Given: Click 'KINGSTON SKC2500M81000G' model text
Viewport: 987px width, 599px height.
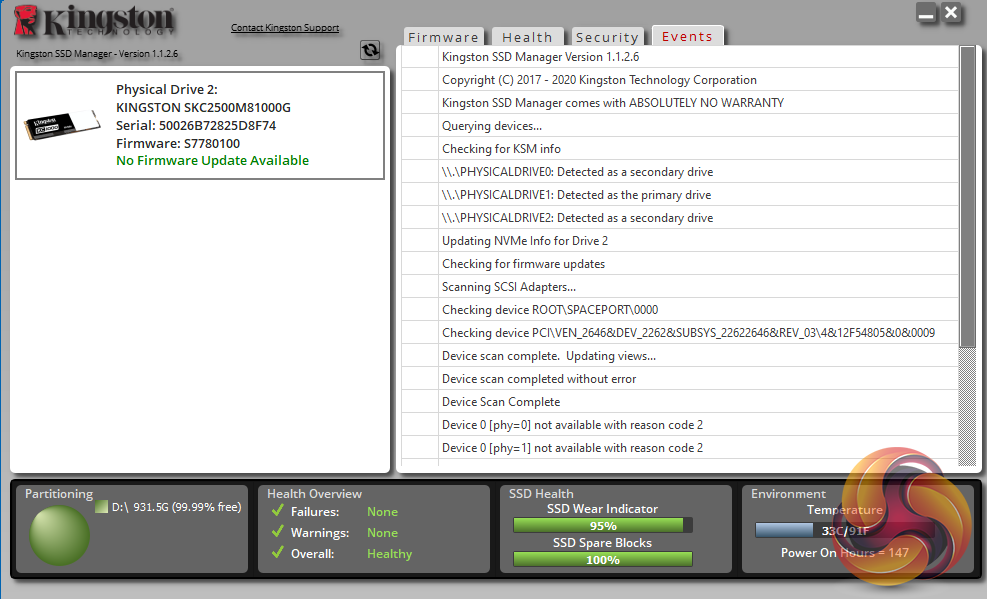Looking at the screenshot, I should coord(203,108).
